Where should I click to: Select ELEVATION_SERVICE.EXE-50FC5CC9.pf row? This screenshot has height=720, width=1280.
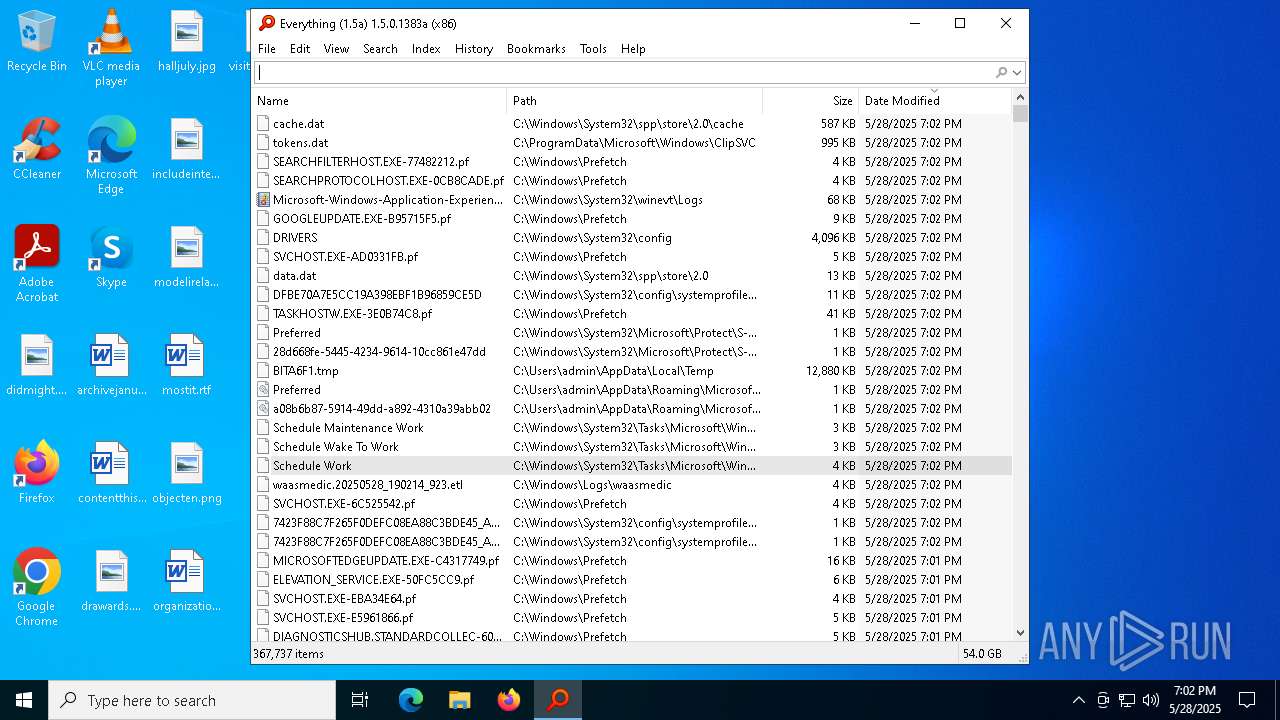tap(632, 580)
